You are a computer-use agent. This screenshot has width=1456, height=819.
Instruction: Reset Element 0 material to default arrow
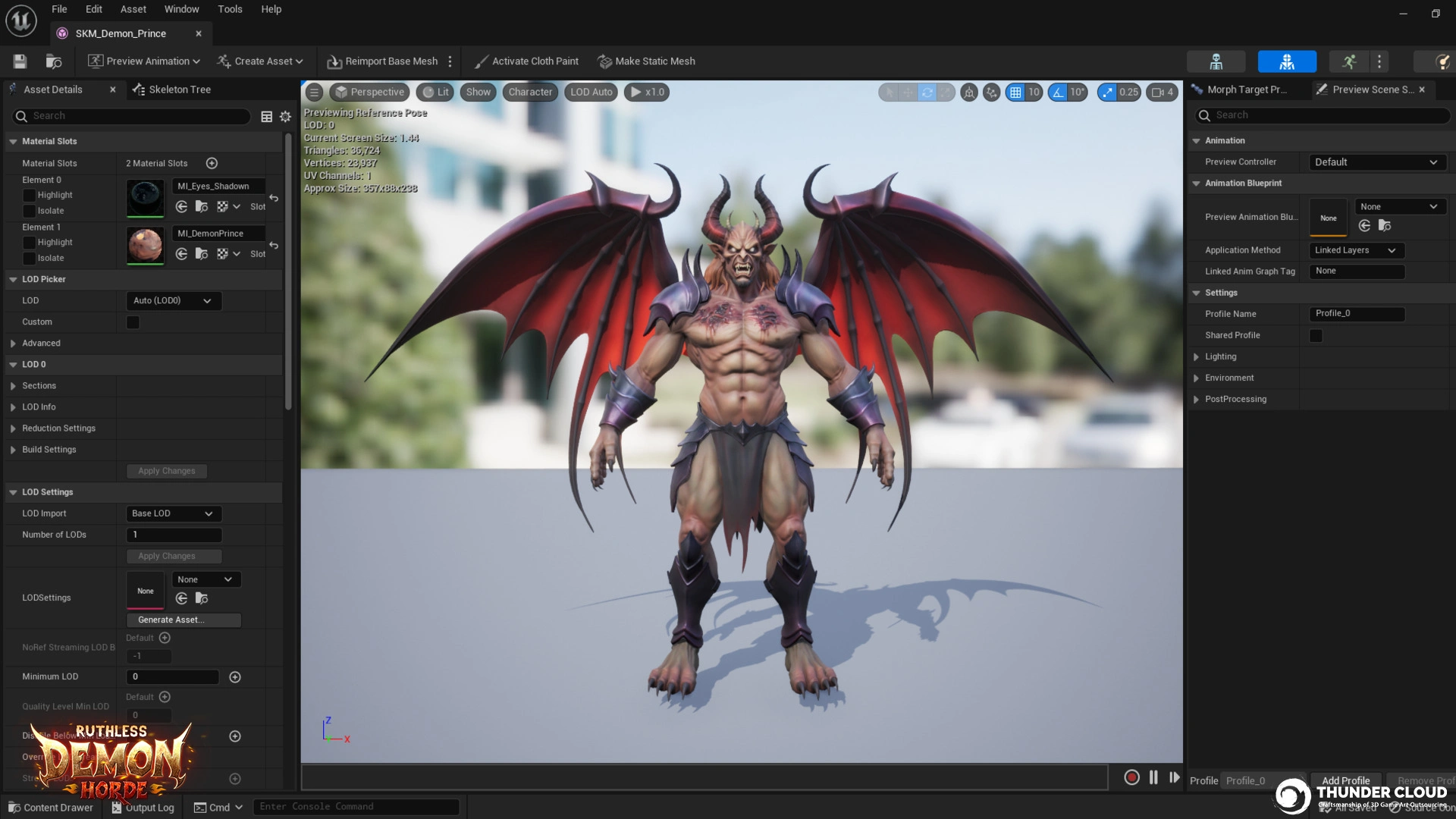tap(274, 198)
